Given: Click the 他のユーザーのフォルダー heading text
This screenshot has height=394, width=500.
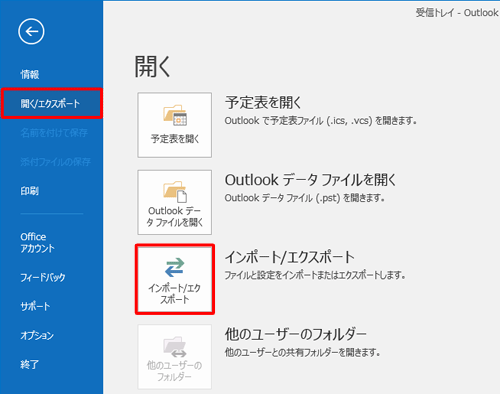Looking at the screenshot, I should (296, 334).
